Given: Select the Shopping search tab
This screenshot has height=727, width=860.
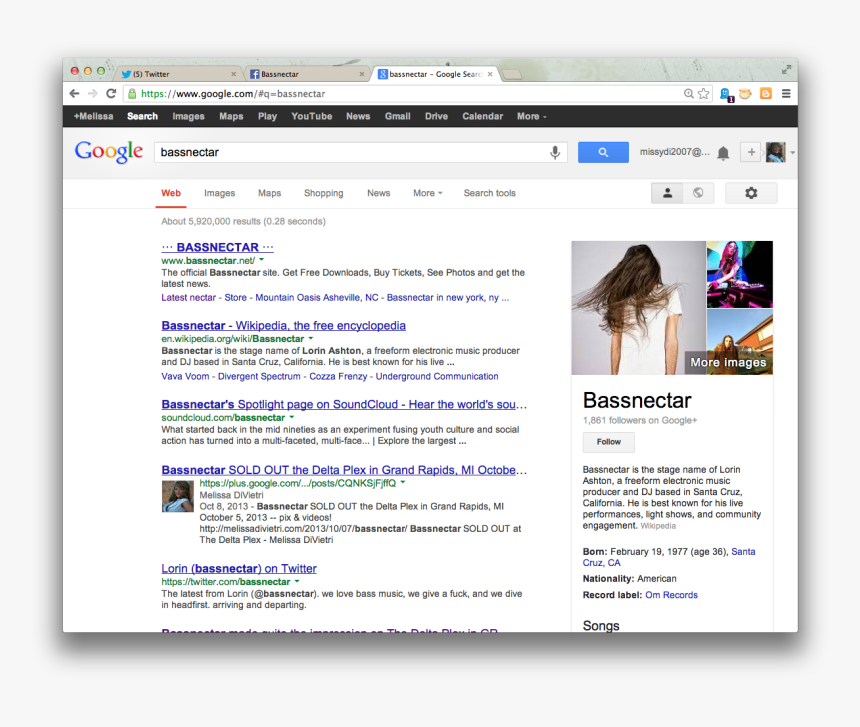Looking at the screenshot, I should (324, 193).
